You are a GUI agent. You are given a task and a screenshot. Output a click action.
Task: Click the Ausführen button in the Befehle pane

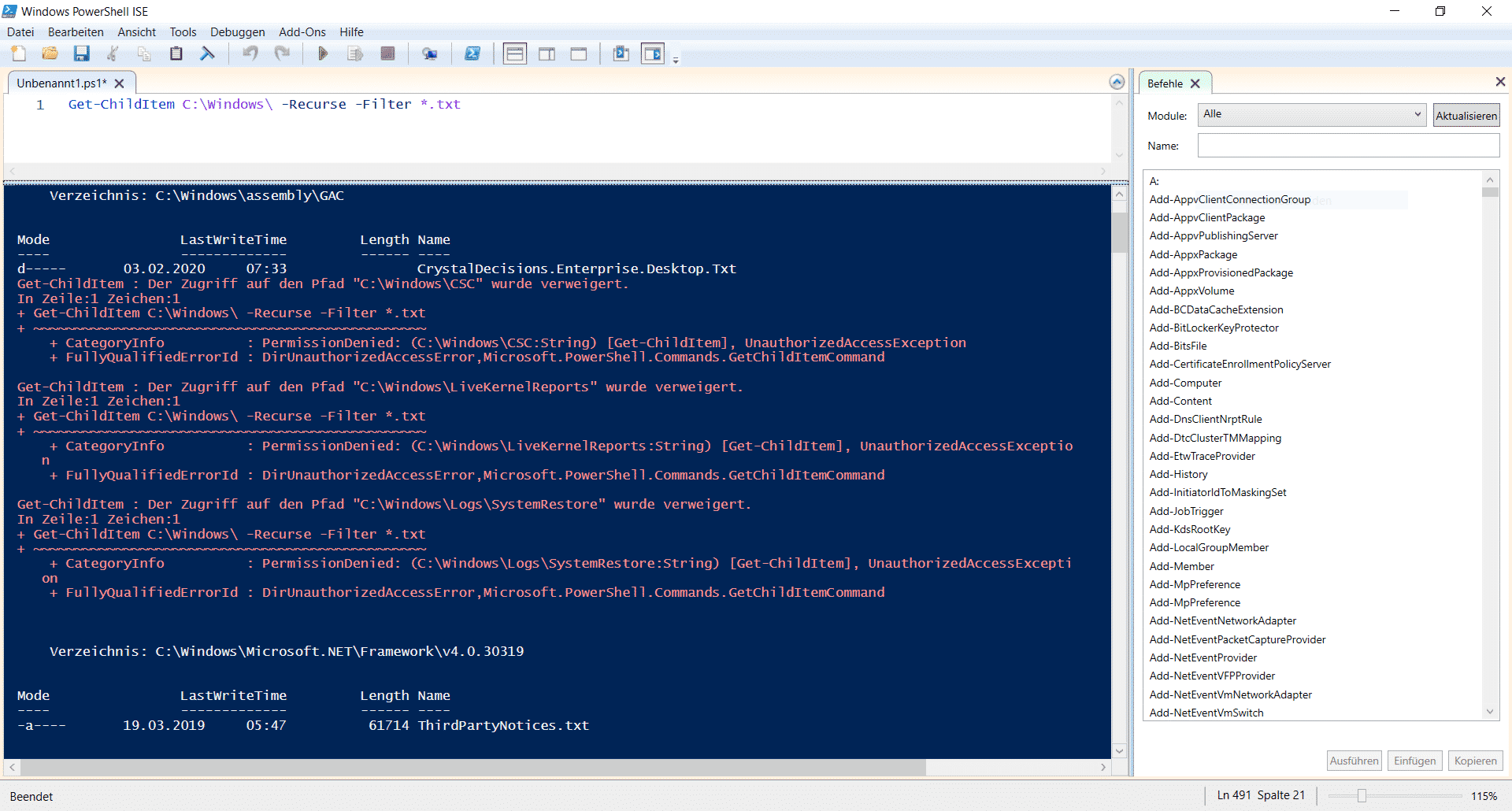coord(1354,760)
